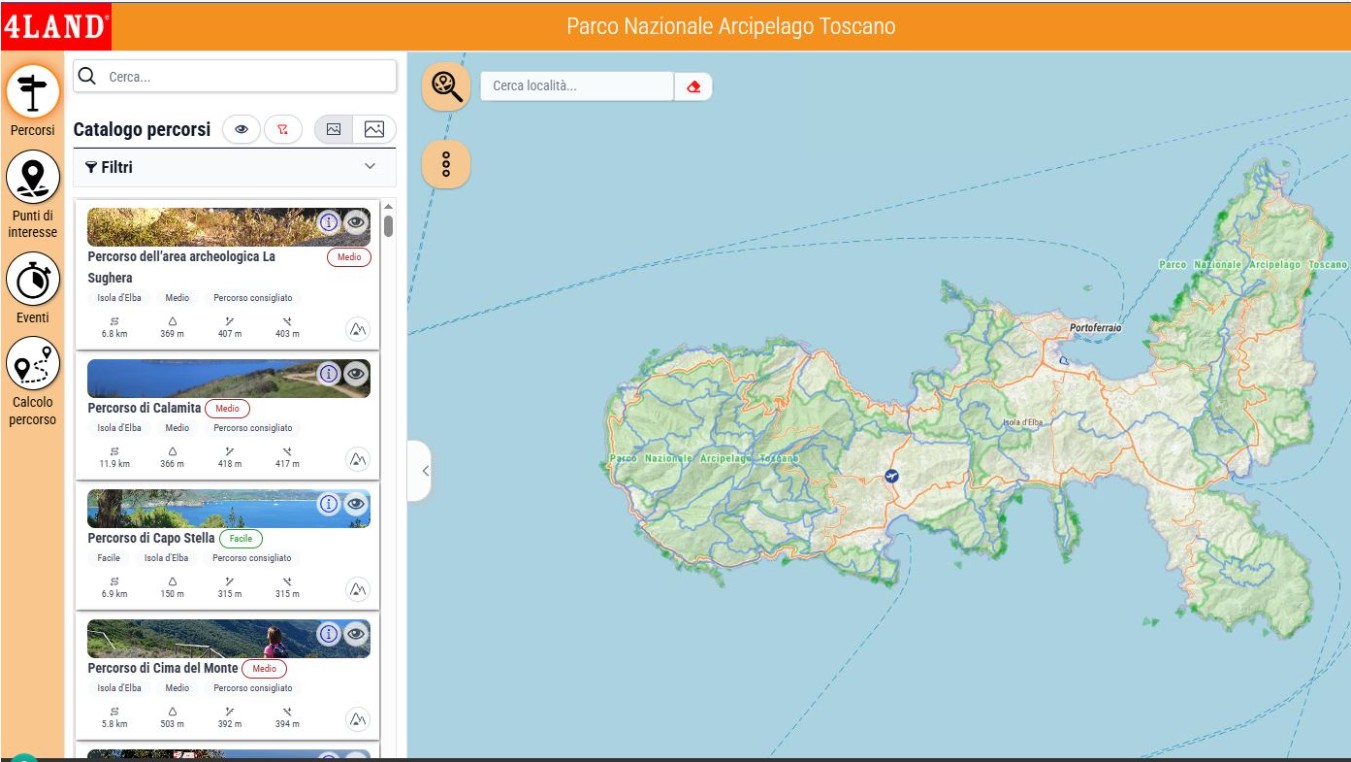Switch to small thumbnail list view
This screenshot has width=1351, height=762.
click(334, 129)
